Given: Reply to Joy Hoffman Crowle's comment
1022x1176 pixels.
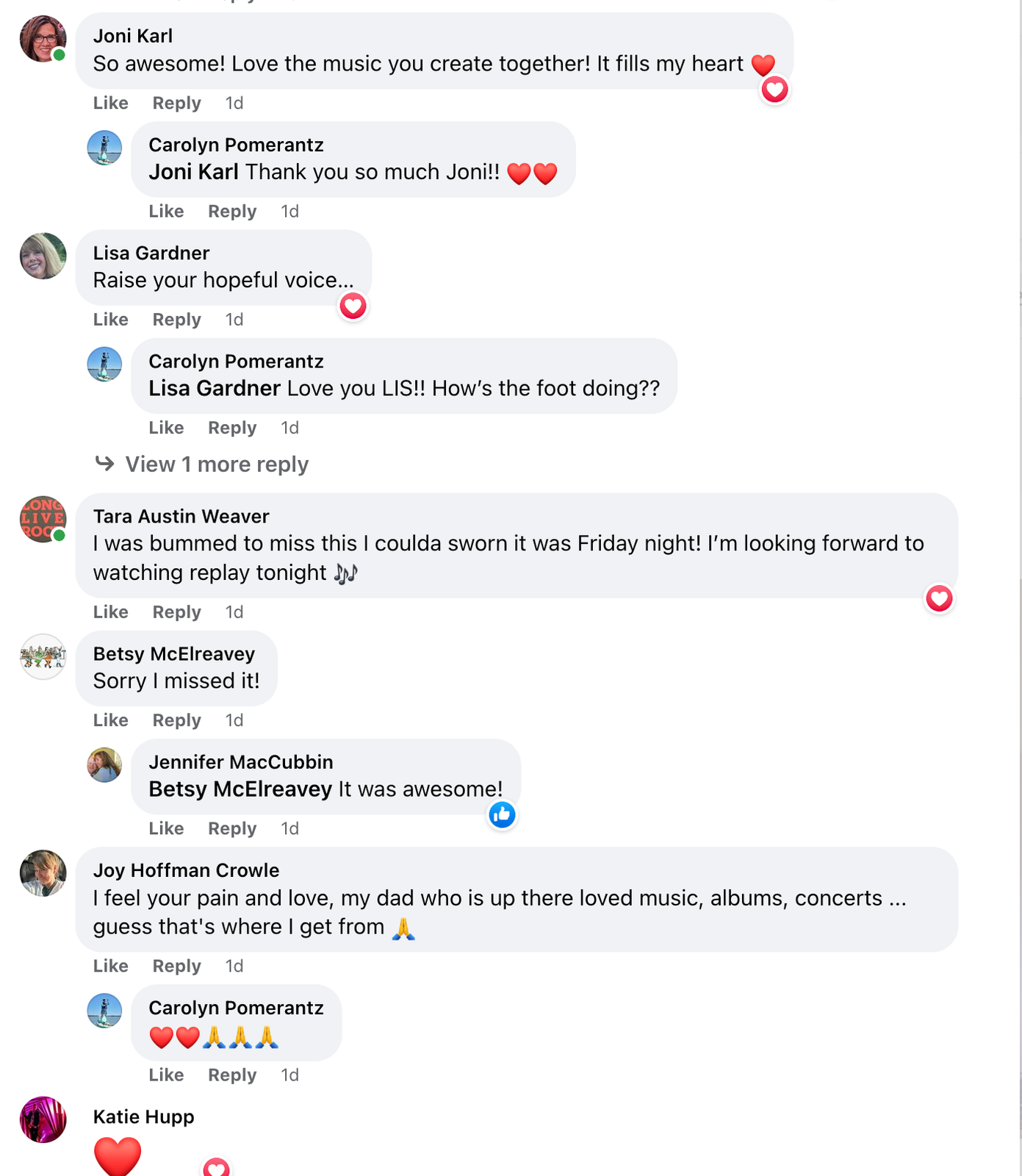Looking at the screenshot, I should coord(176,966).
